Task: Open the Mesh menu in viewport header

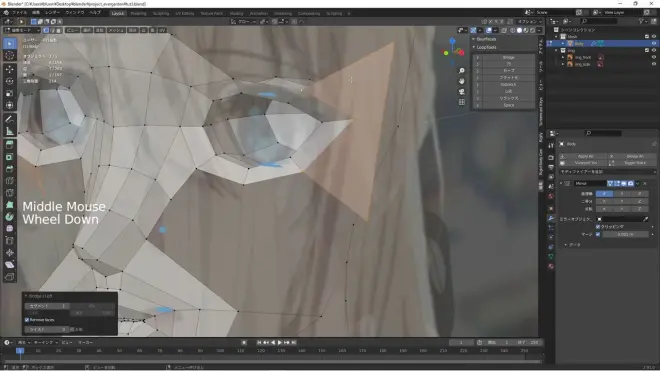Action: 116,30
